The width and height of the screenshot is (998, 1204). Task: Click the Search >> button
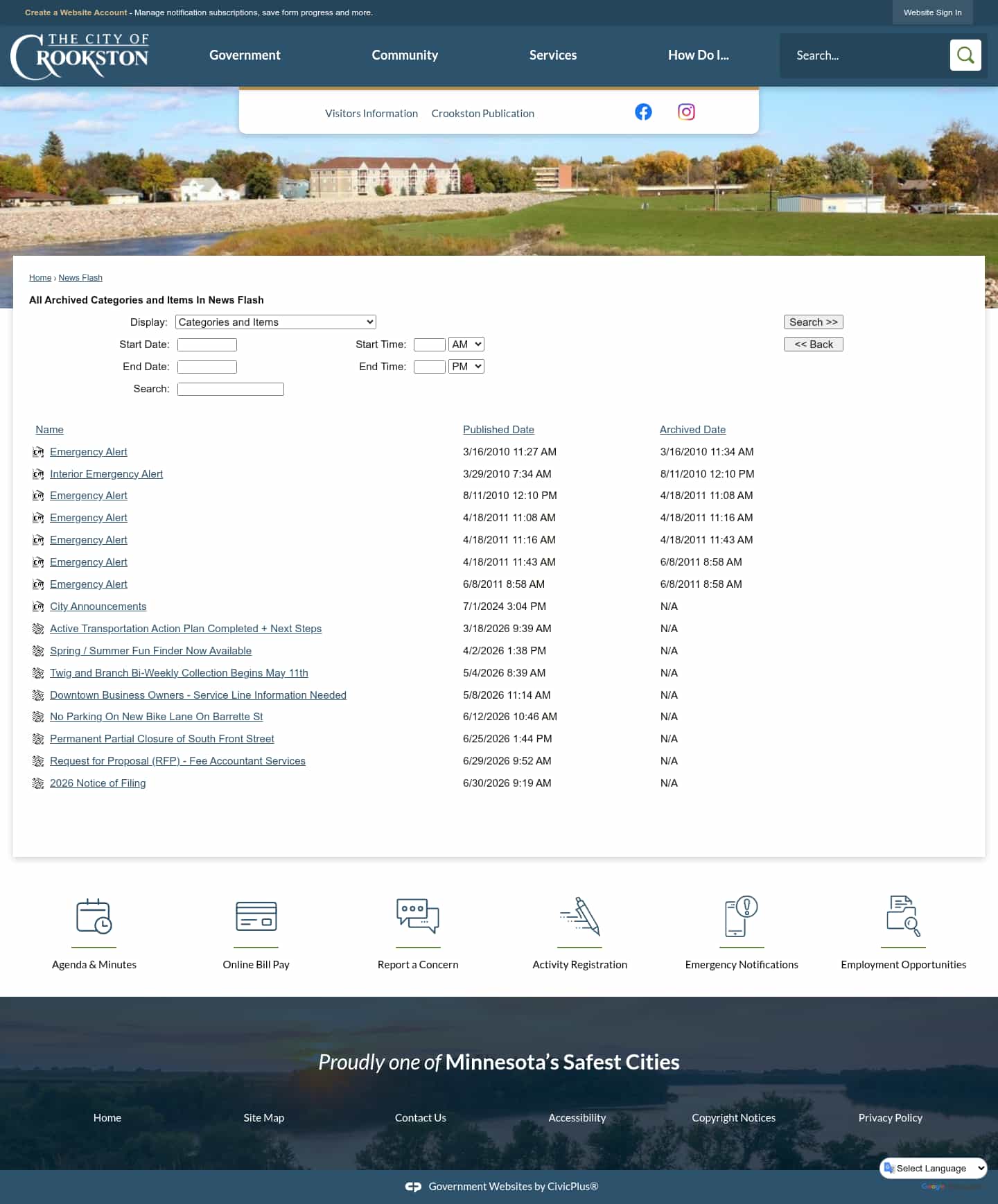pos(814,322)
